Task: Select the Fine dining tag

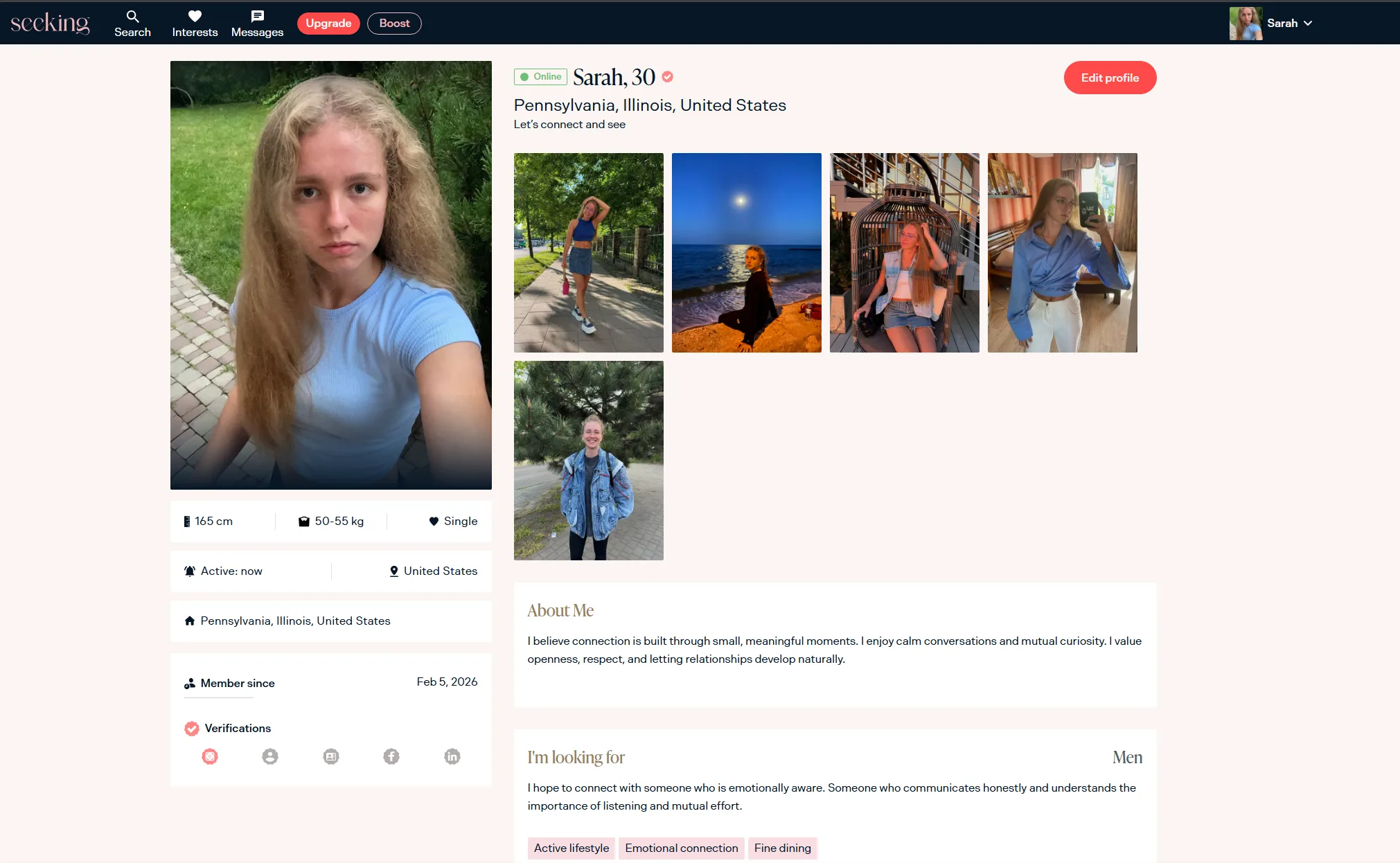Action: (x=782, y=848)
